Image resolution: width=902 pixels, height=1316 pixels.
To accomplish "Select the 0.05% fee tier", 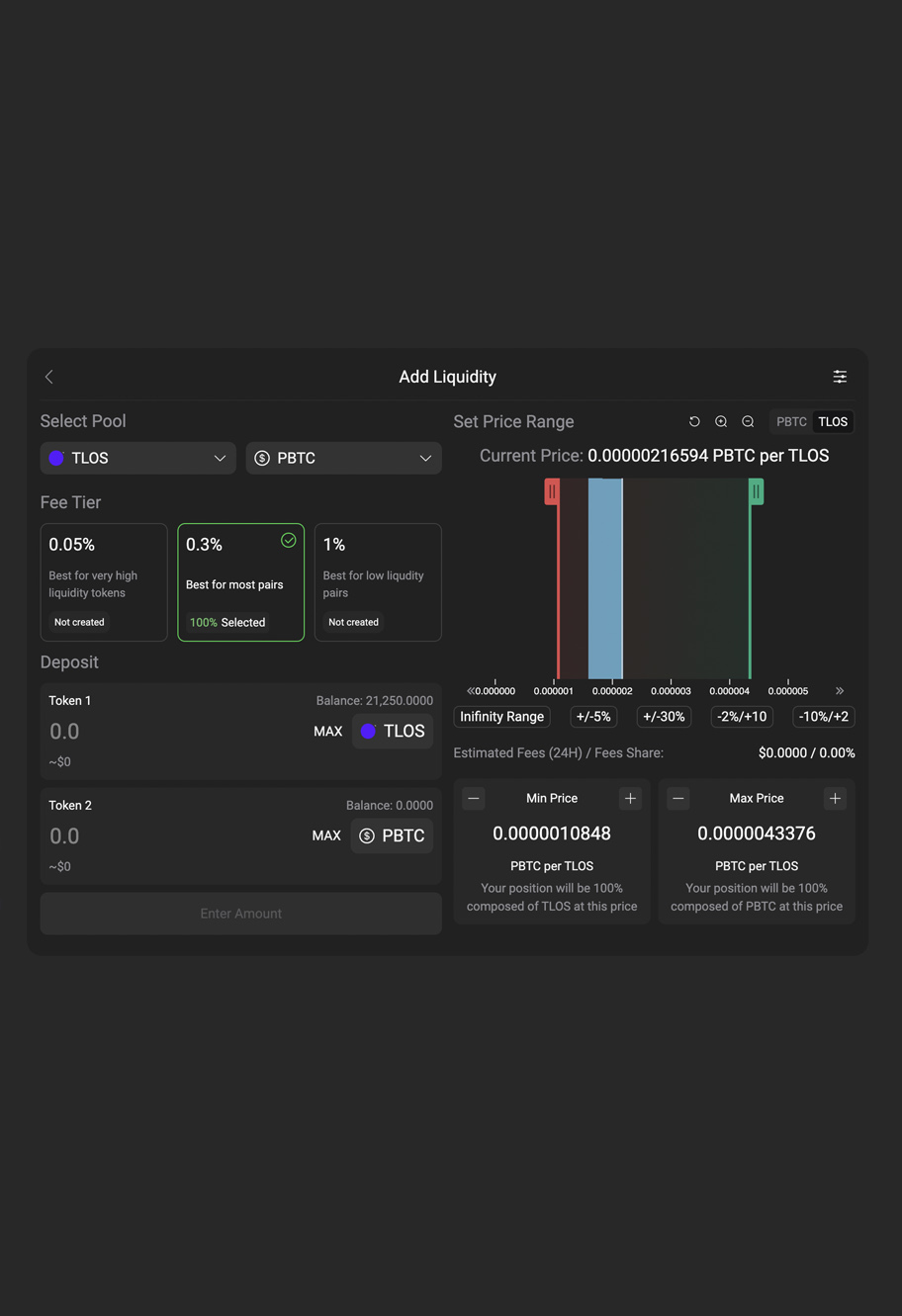I will [x=104, y=582].
